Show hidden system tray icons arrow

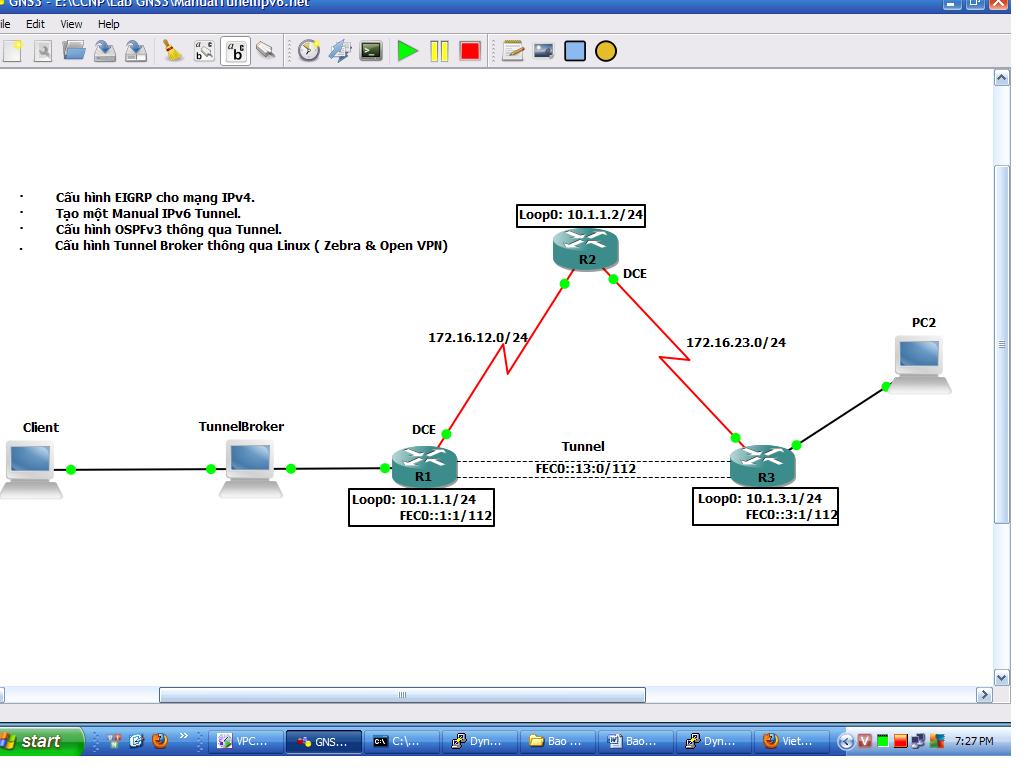click(845, 741)
